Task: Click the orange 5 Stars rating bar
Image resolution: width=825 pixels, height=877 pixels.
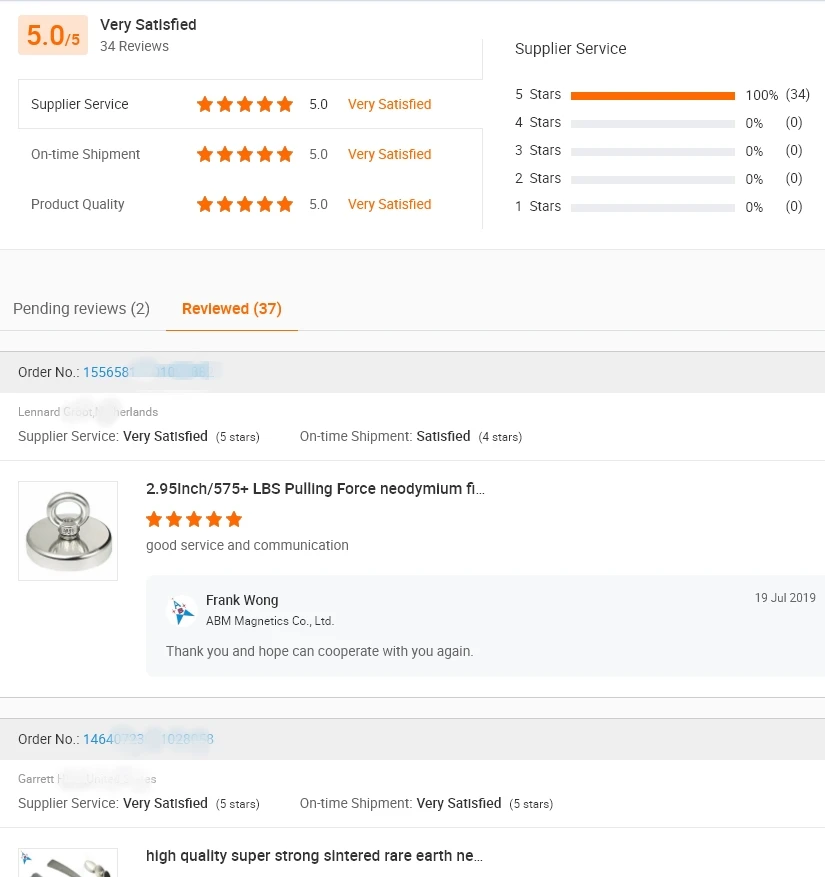Action: (x=652, y=95)
